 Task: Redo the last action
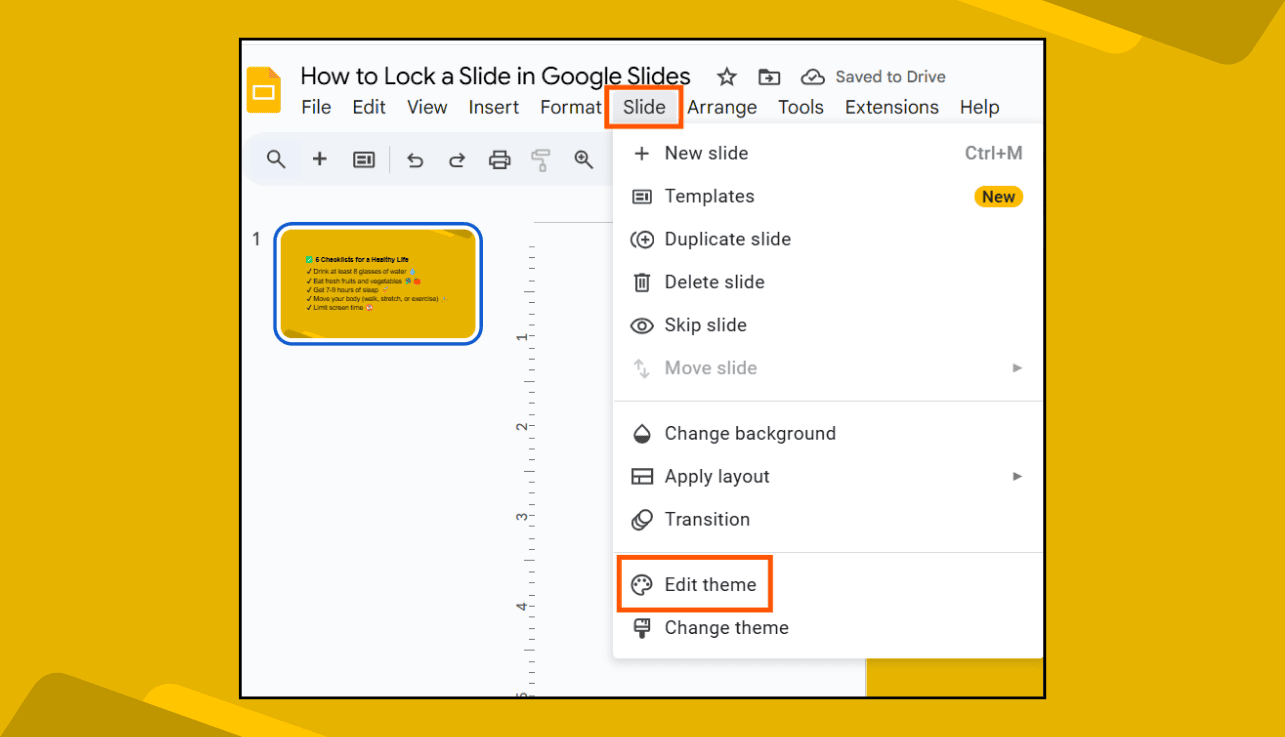(x=457, y=159)
